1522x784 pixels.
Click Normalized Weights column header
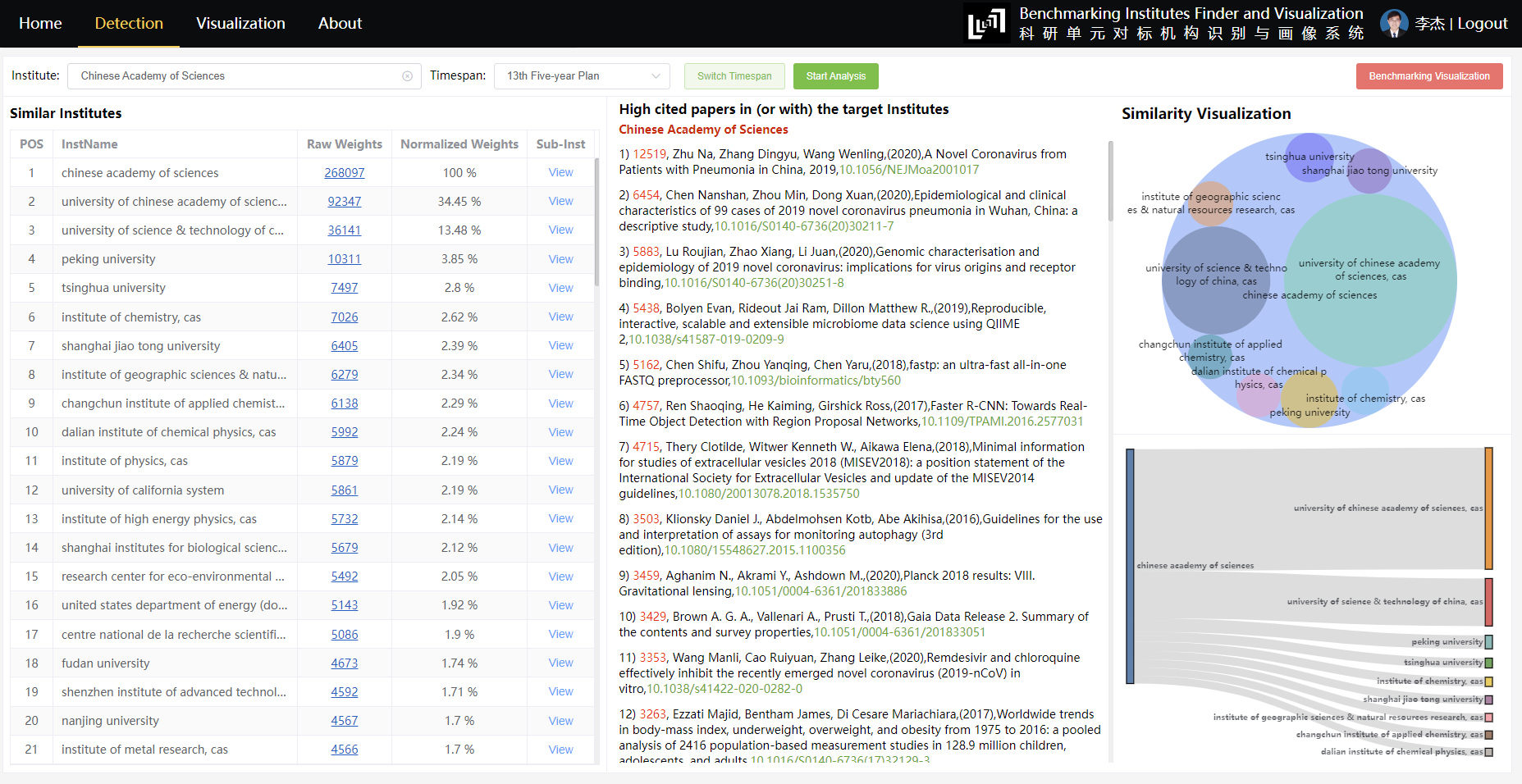(x=459, y=144)
